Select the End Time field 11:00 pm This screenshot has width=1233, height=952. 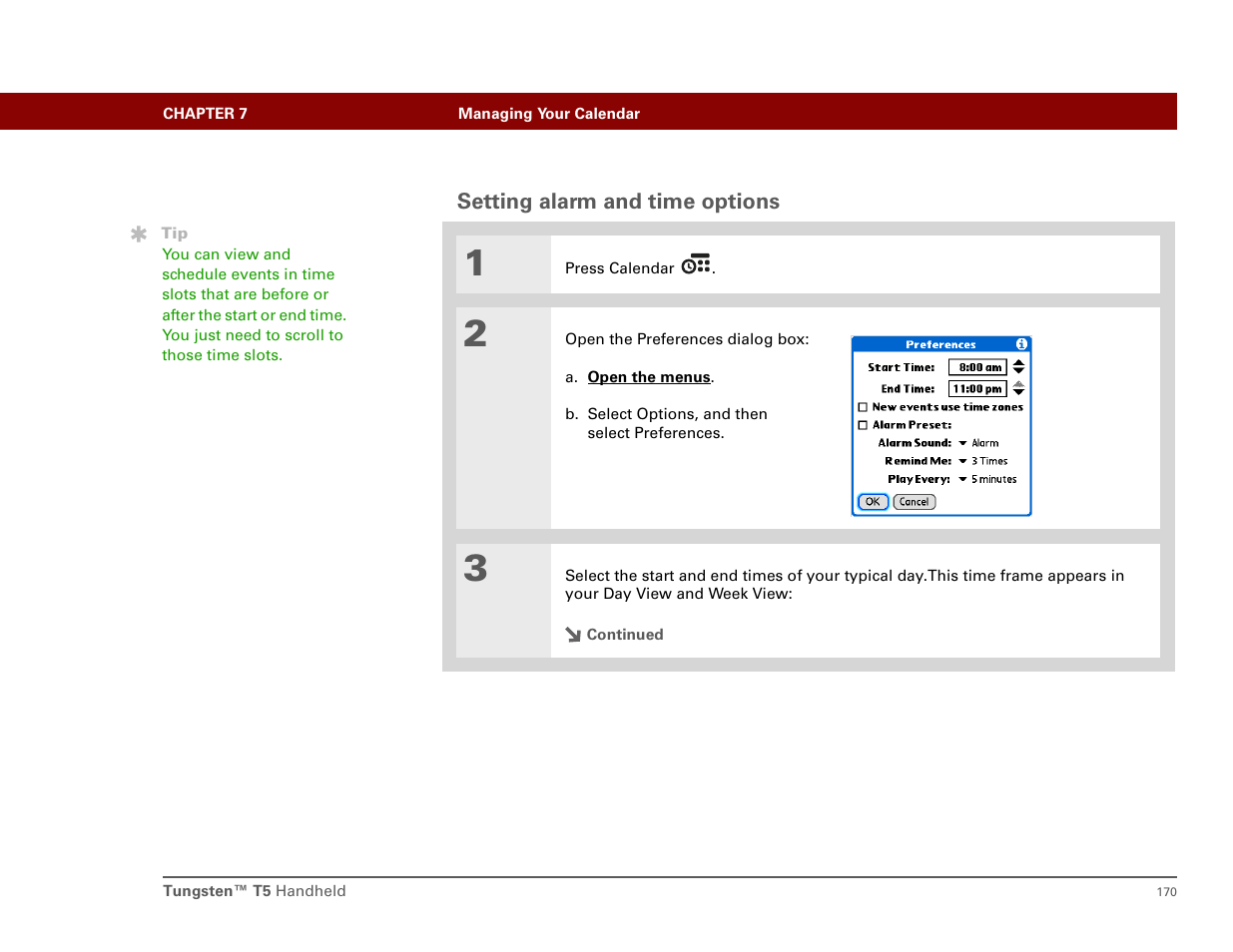point(977,389)
